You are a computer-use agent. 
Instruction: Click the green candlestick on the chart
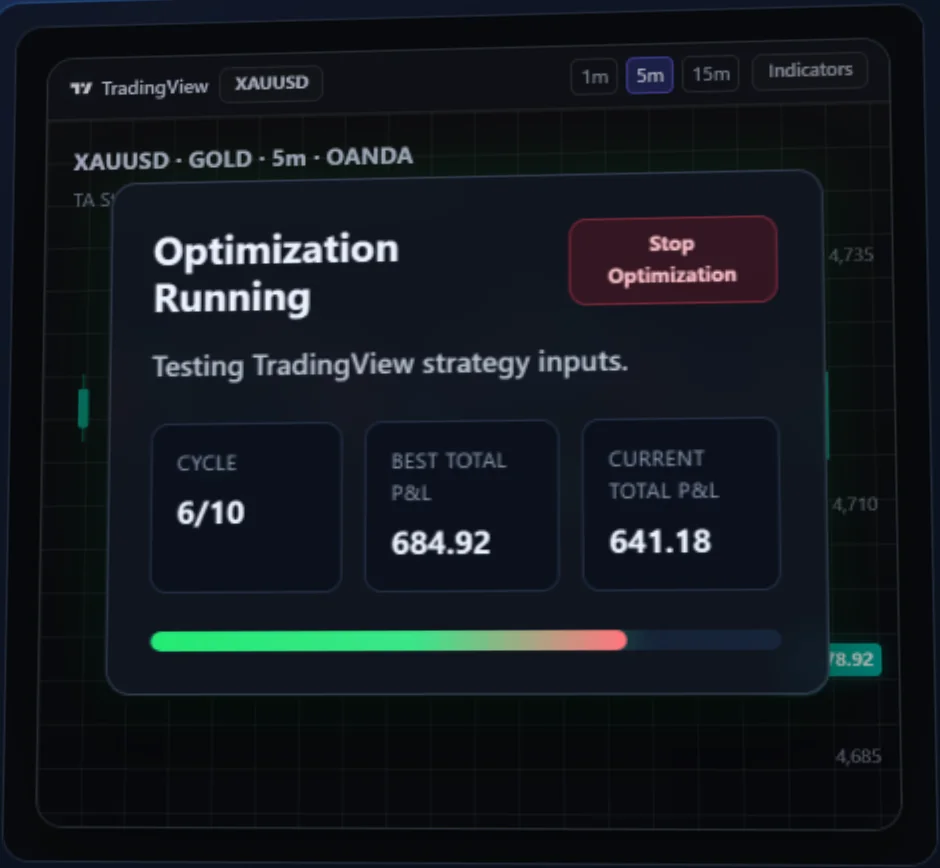(83, 408)
